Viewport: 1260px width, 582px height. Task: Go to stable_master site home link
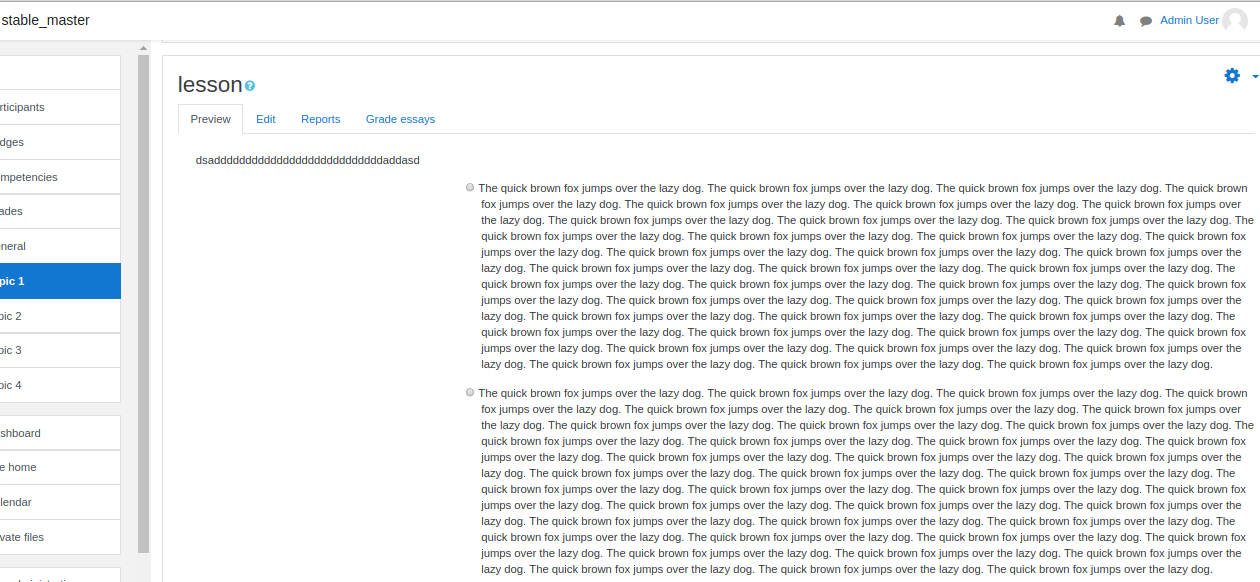tap(46, 20)
